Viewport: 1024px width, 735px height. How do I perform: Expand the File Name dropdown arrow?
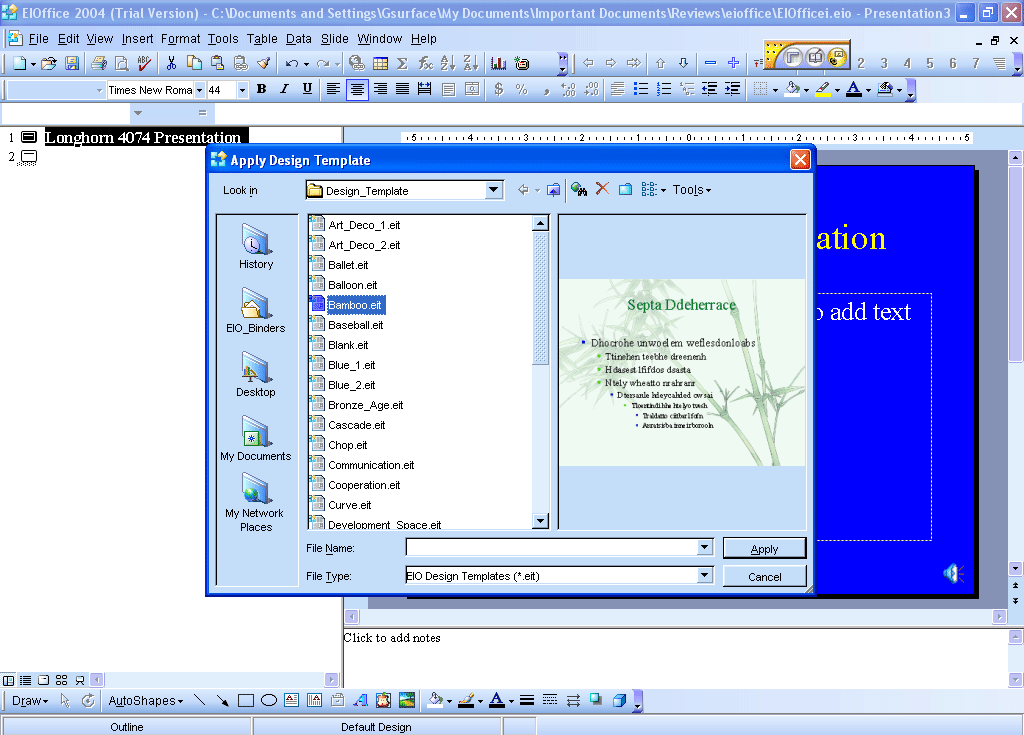[x=705, y=547]
